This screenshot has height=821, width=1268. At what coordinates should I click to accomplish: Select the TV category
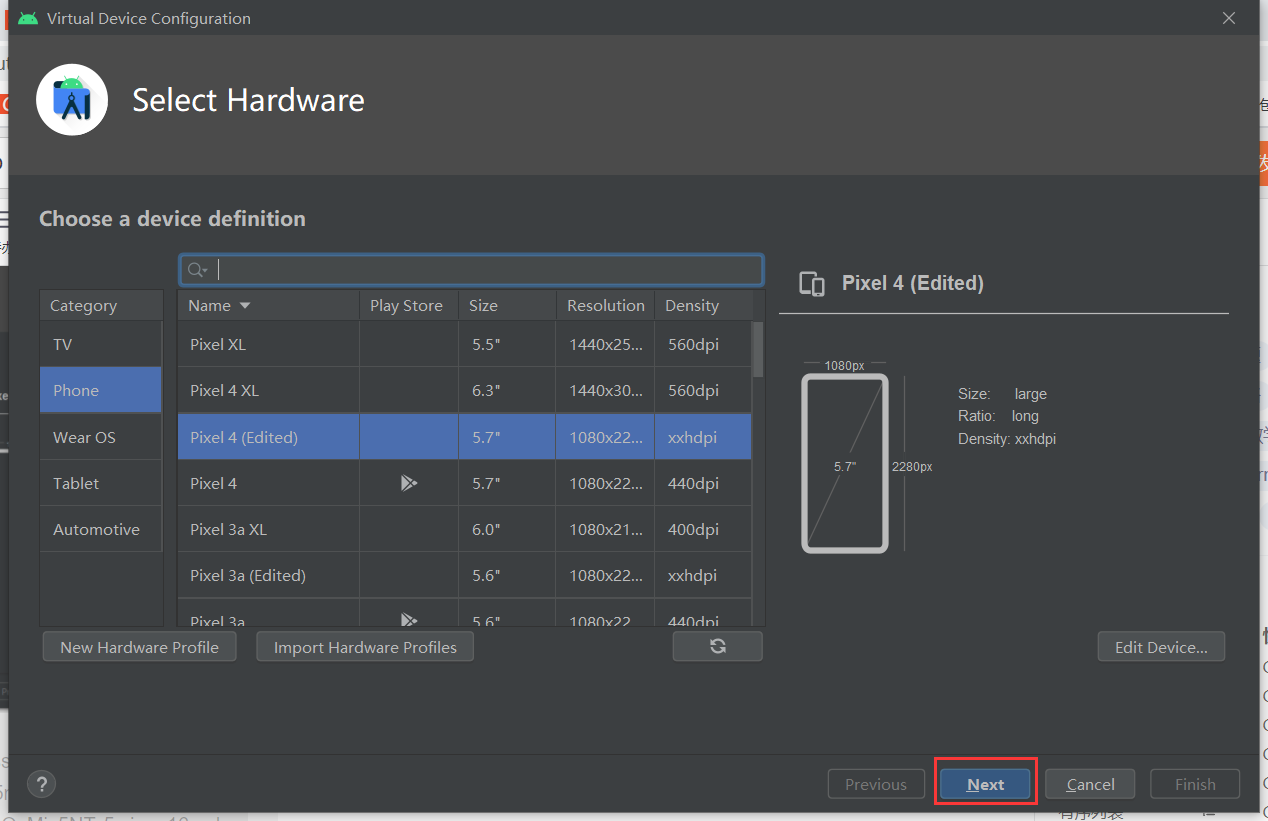click(101, 344)
